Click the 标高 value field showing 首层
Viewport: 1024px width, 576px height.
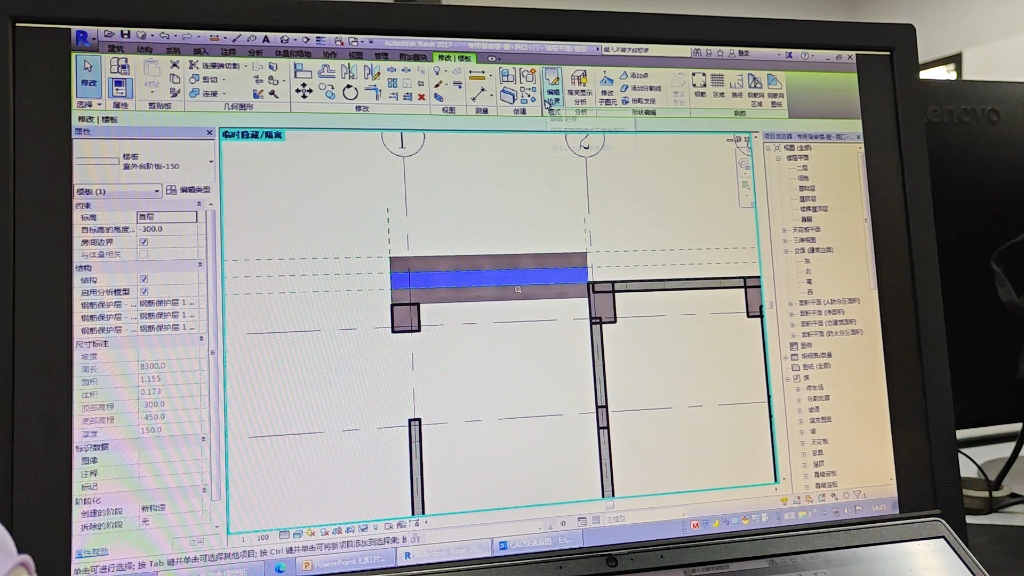pos(167,216)
